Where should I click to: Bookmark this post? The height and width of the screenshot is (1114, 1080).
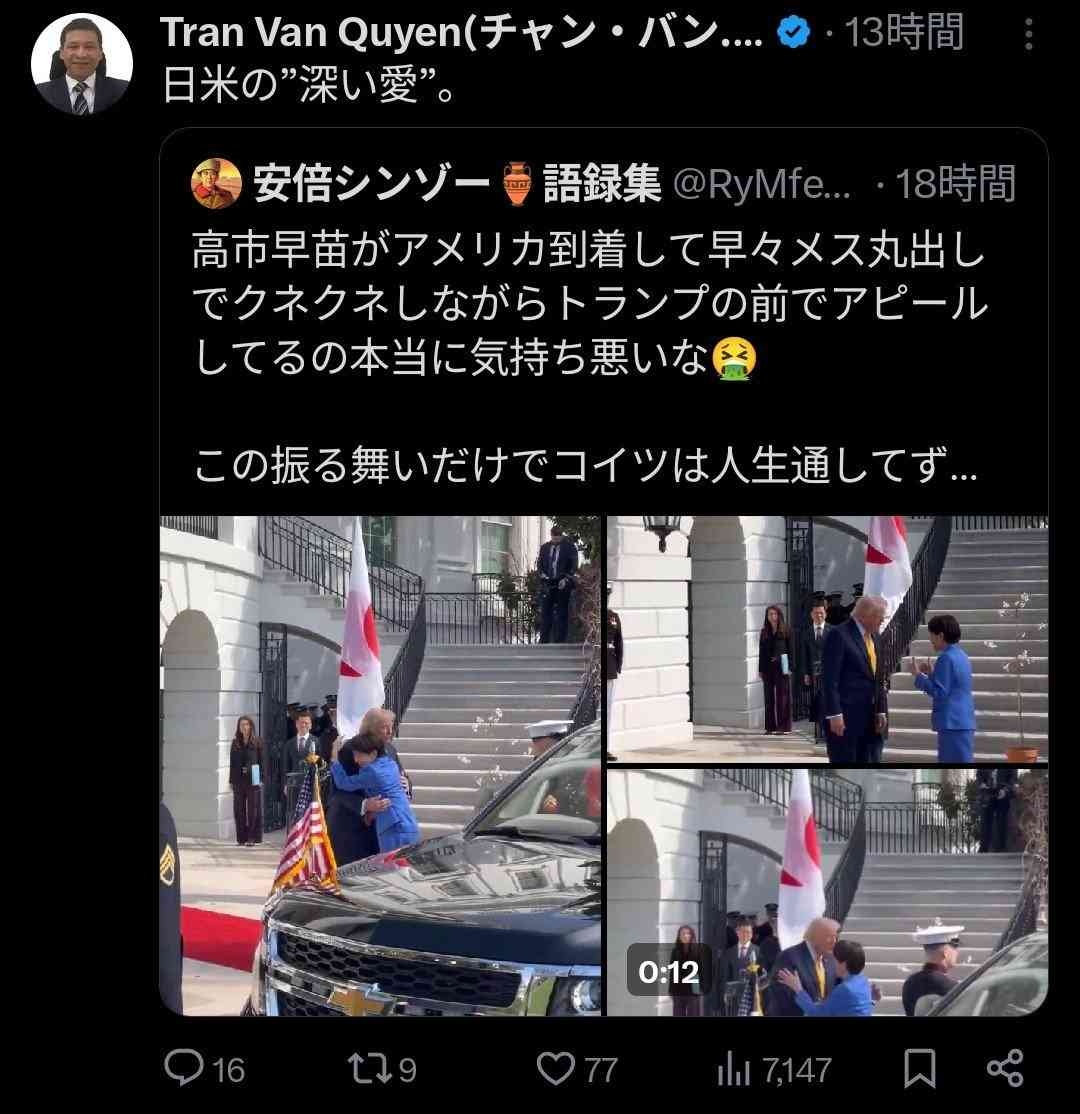(x=919, y=1069)
